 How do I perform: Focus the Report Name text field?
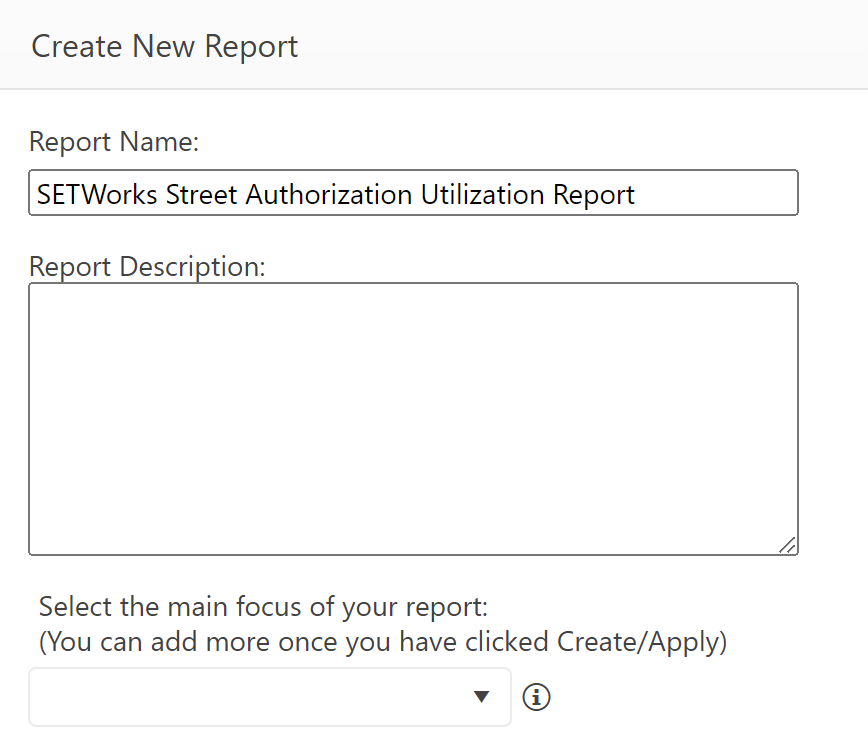(x=413, y=193)
